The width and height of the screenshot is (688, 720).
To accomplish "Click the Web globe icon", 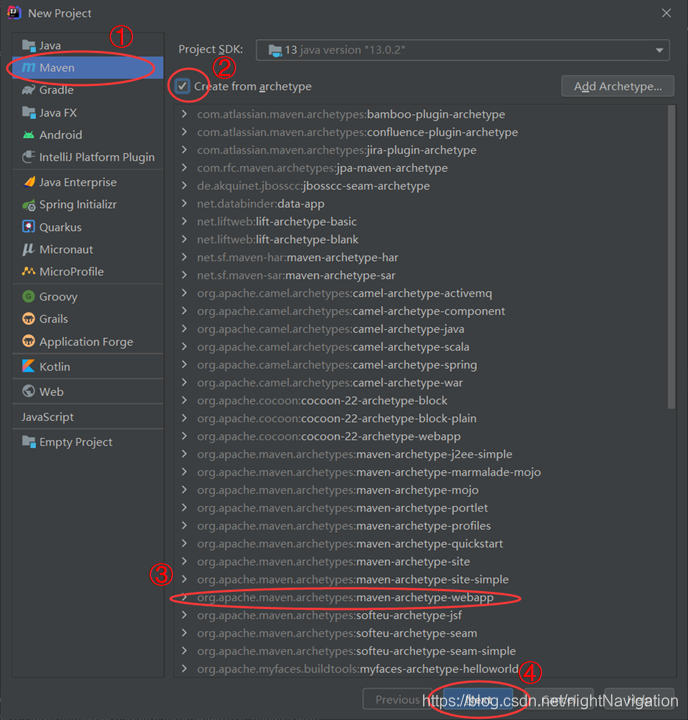I will pos(28,391).
